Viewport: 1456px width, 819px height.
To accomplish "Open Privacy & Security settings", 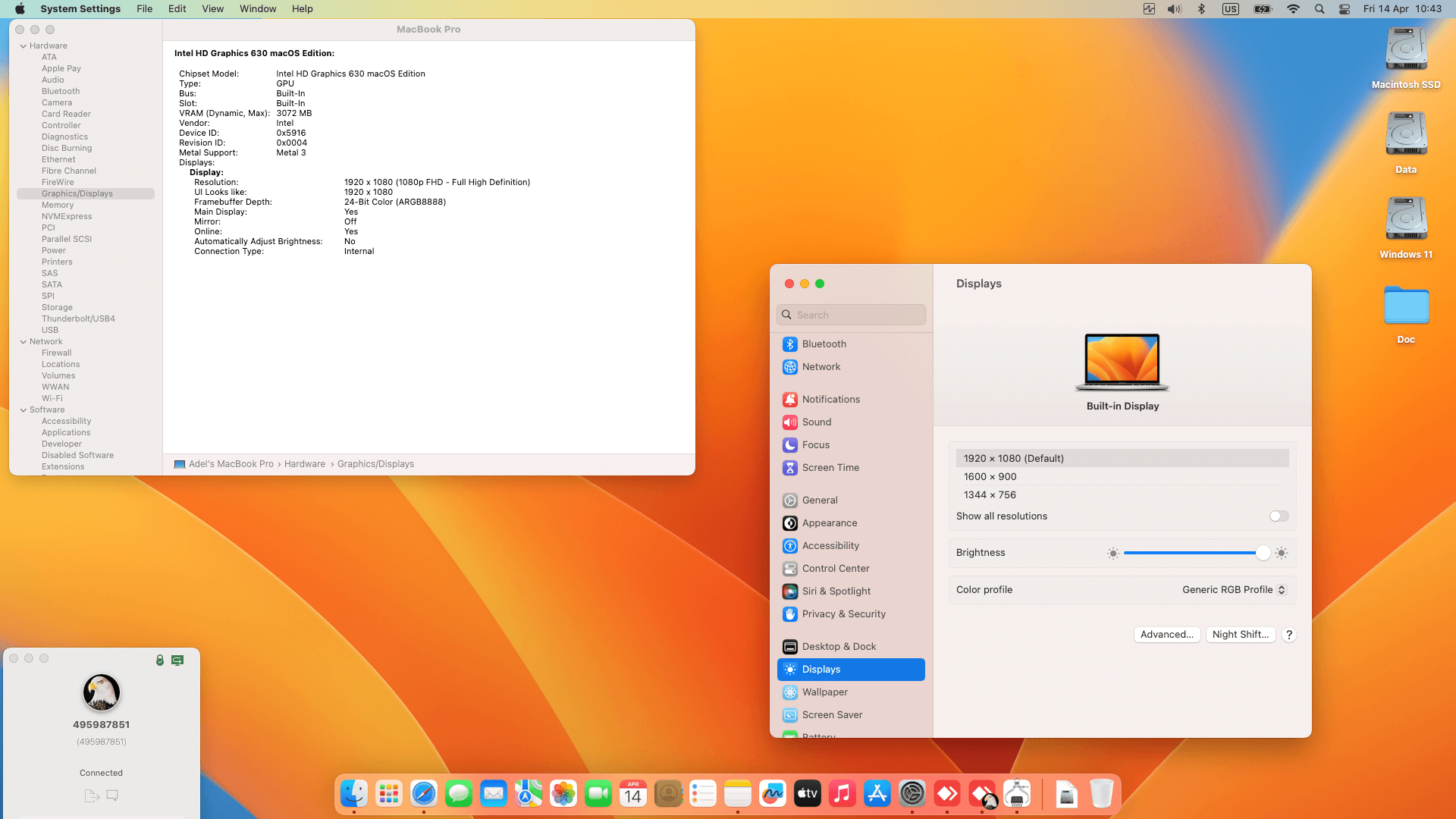I will tap(843, 613).
